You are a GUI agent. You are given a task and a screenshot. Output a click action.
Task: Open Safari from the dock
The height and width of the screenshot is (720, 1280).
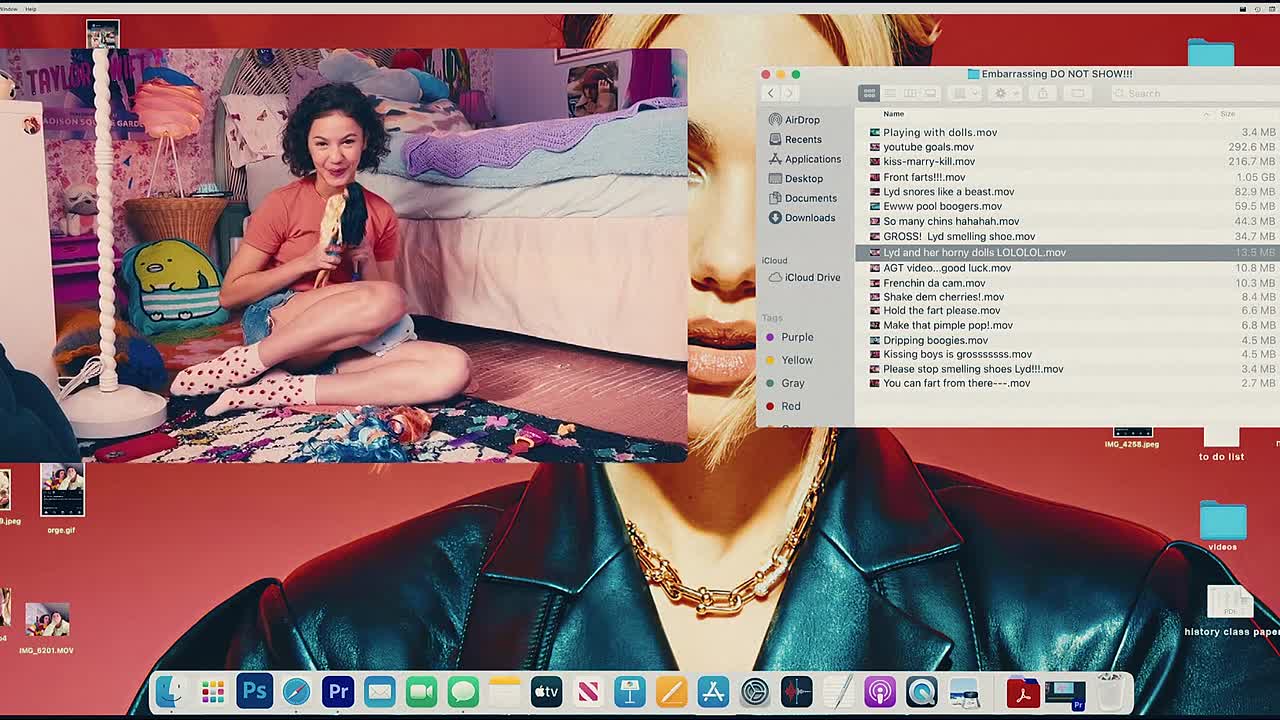tap(296, 691)
